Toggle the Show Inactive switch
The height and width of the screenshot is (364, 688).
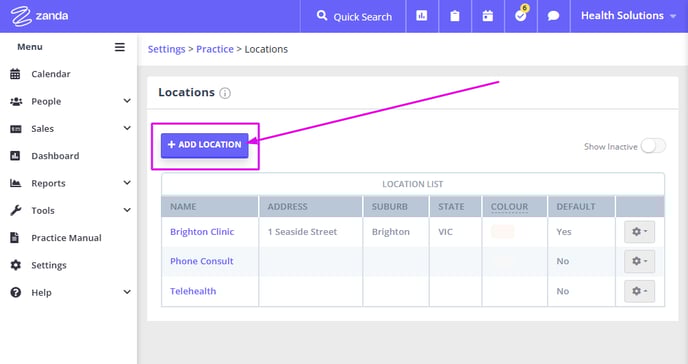pos(653,146)
